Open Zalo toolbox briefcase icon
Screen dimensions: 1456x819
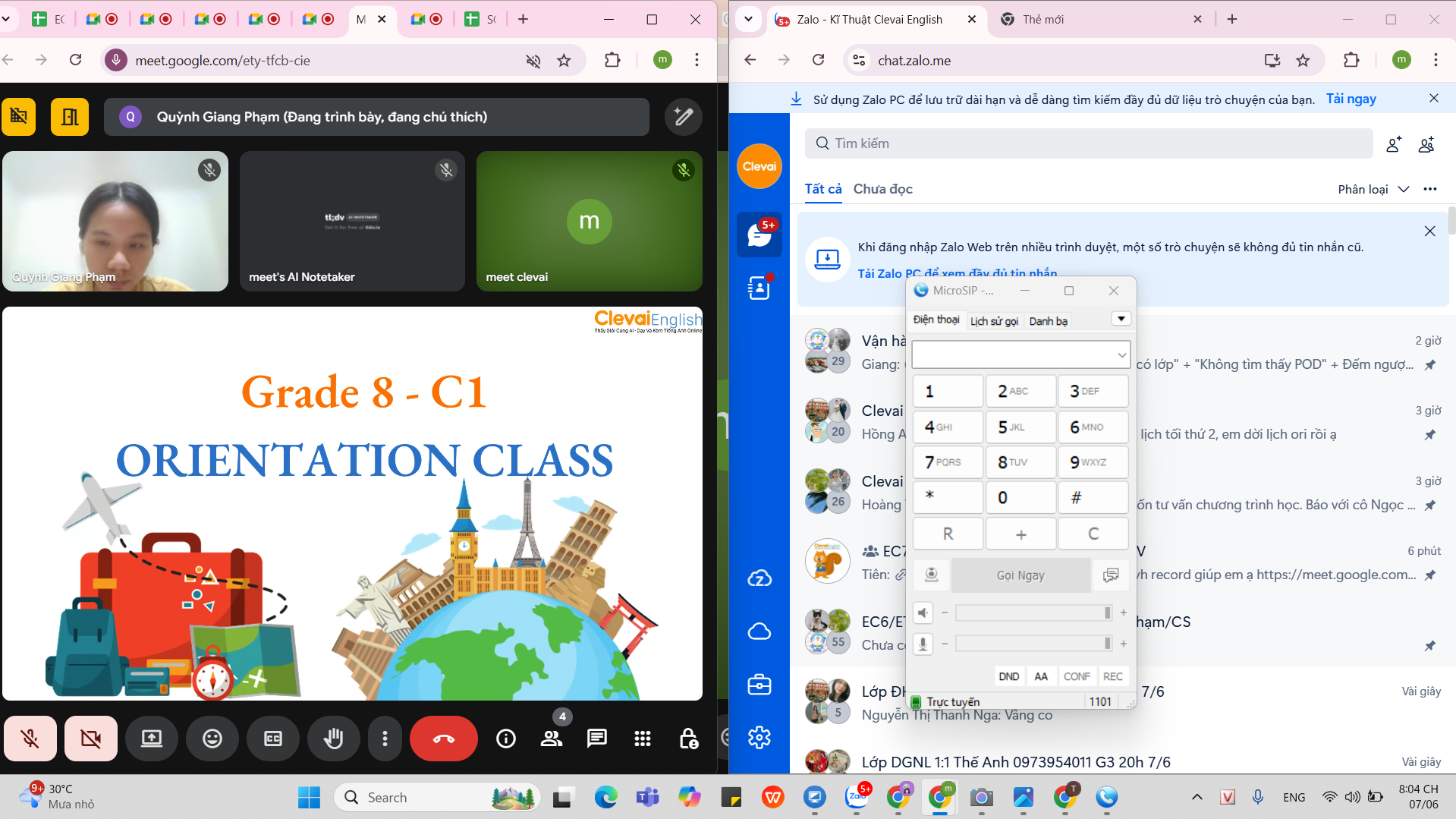pyautogui.click(x=759, y=685)
